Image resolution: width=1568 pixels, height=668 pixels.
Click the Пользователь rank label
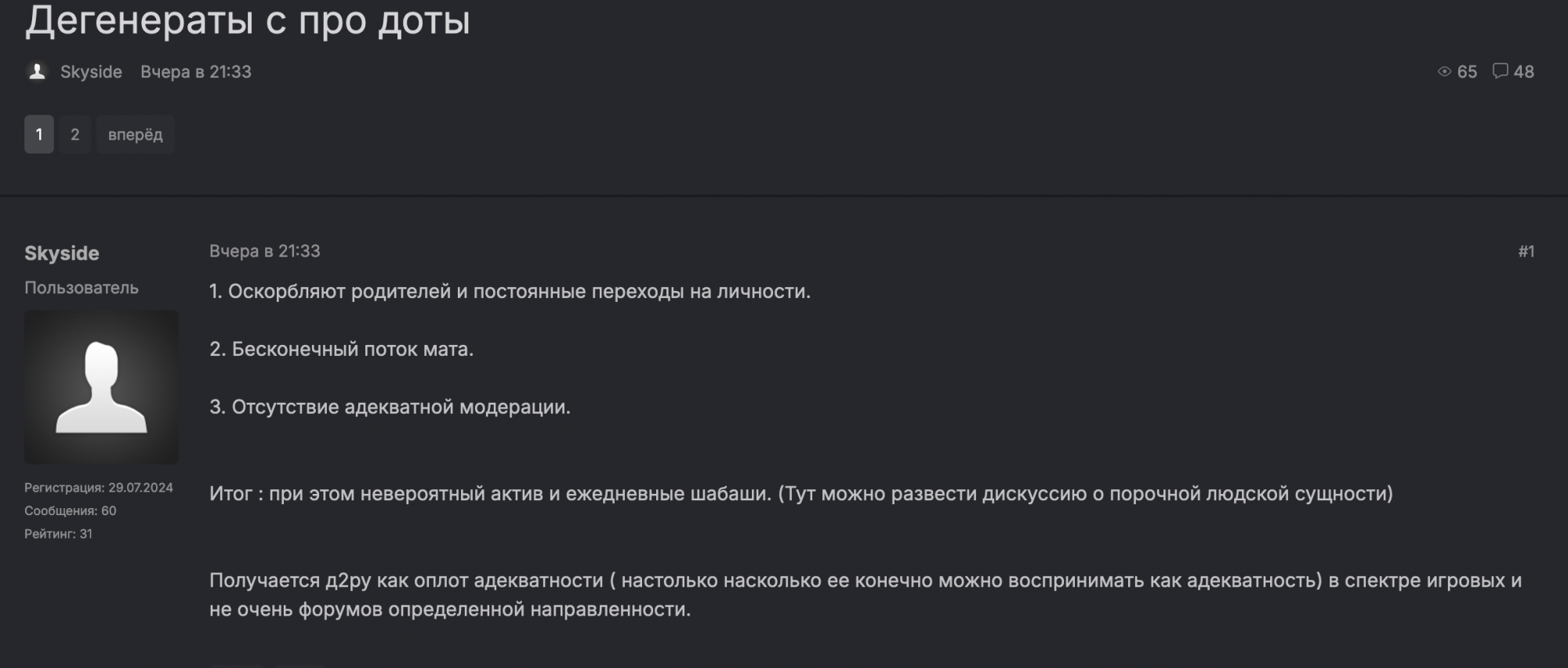pyautogui.click(x=82, y=288)
